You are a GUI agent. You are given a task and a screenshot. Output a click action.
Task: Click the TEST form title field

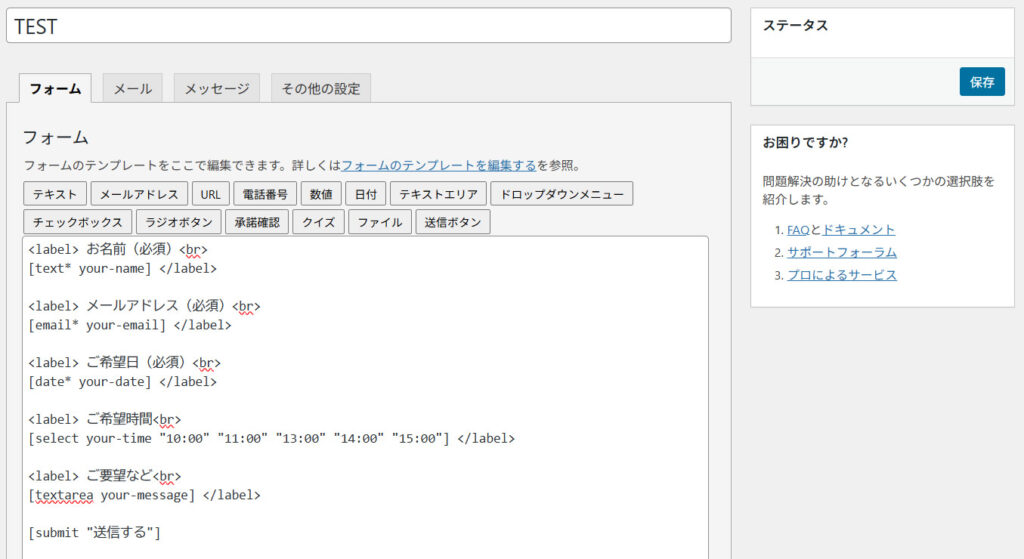368,27
